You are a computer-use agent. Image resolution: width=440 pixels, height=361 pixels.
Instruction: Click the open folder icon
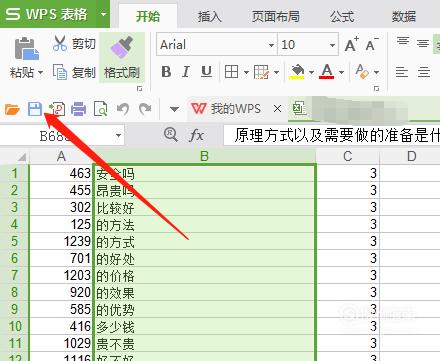12,109
